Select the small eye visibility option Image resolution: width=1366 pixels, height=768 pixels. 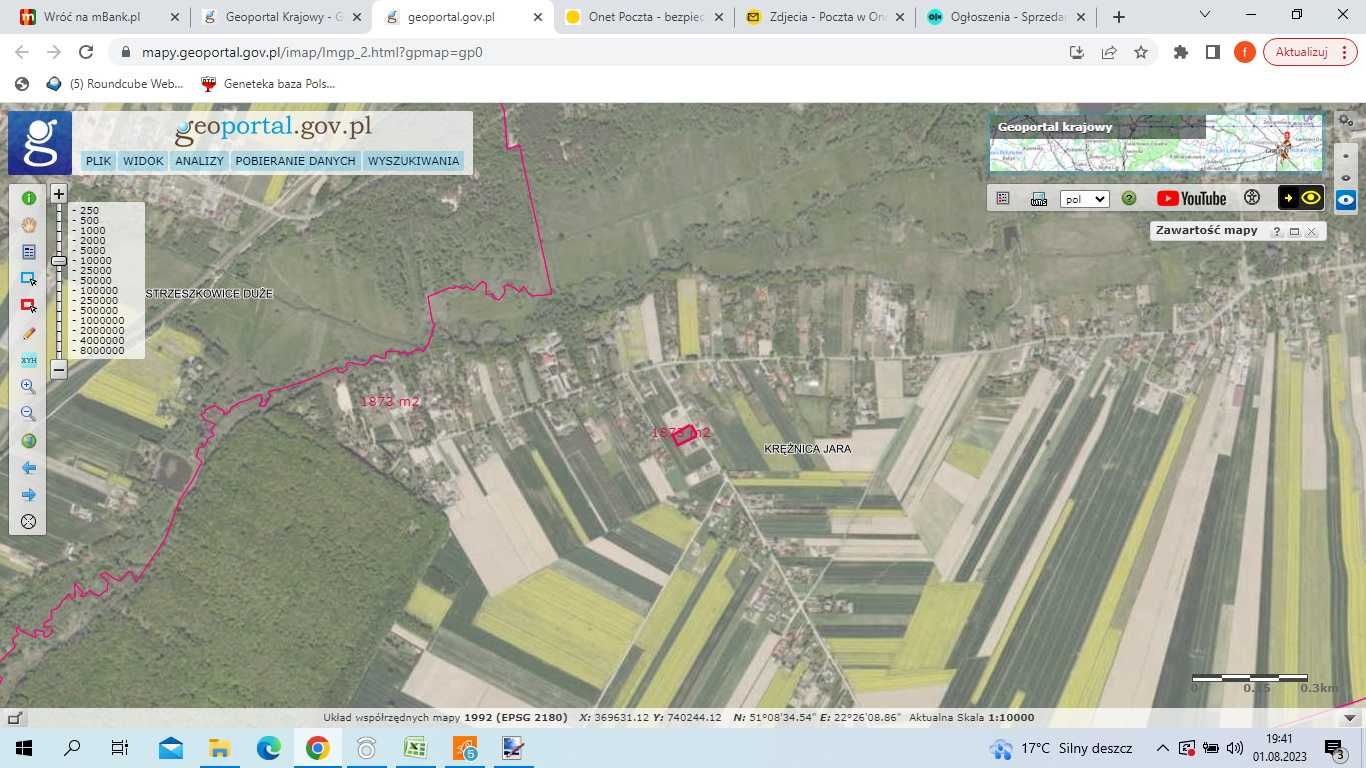pyautogui.click(x=1346, y=178)
